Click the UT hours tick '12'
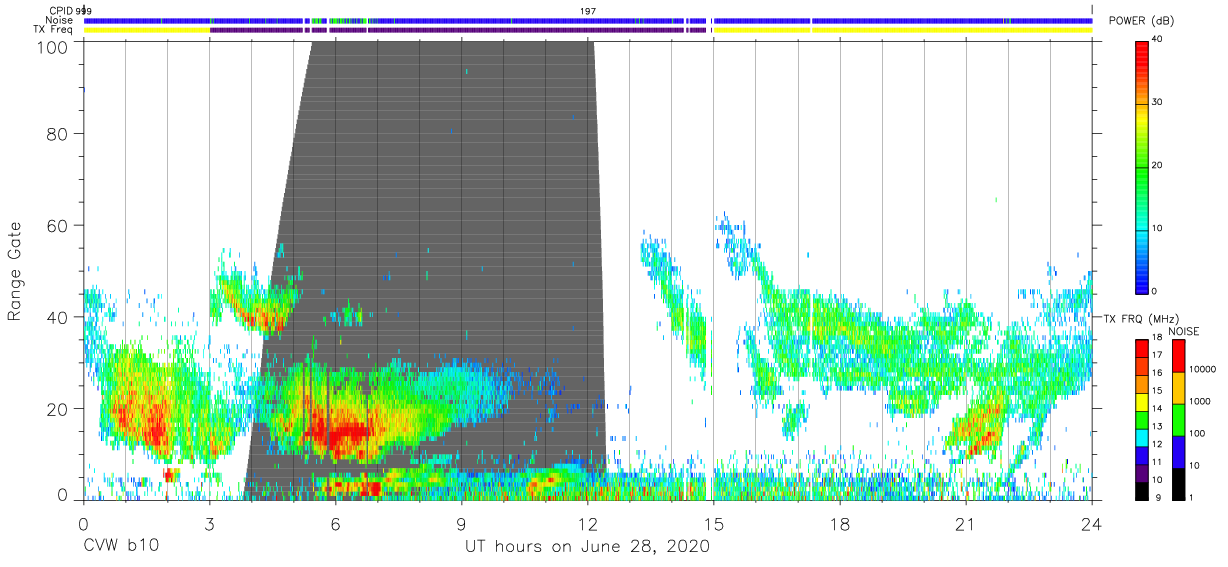This screenshot has height=567, width=1228. (587, 524)
